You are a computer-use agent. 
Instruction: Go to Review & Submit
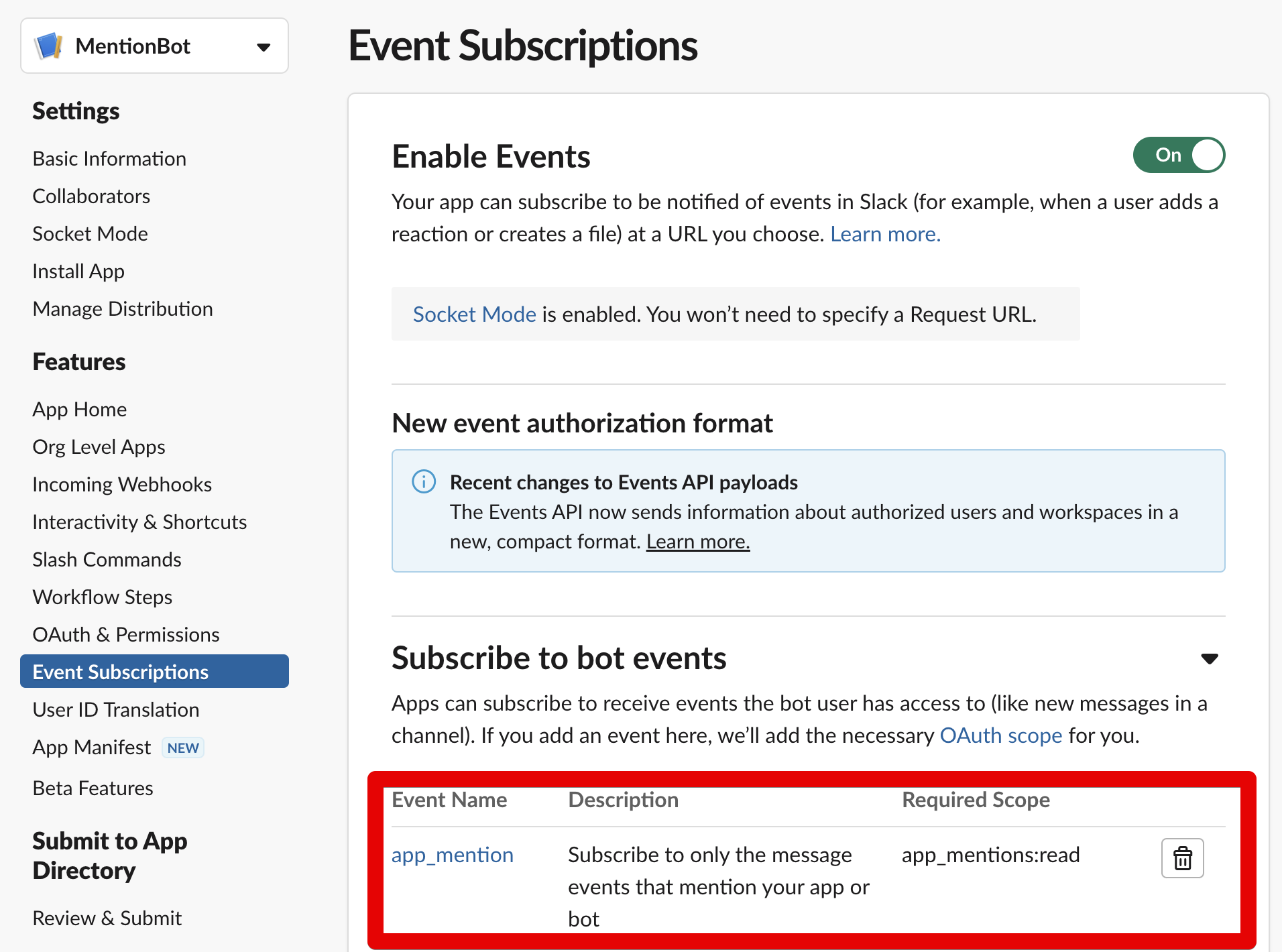click(107, 918)
